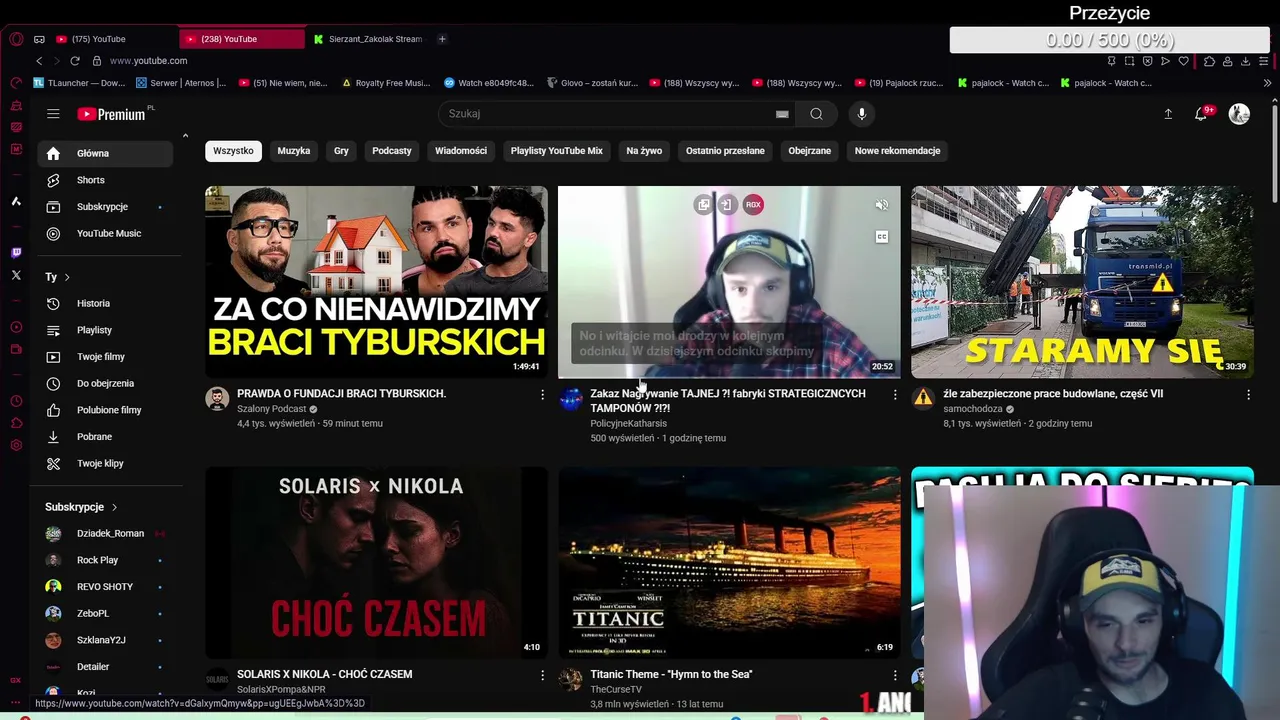Unmute the previewing video thumbnail
1280x720 pixels.
(881, 205)
